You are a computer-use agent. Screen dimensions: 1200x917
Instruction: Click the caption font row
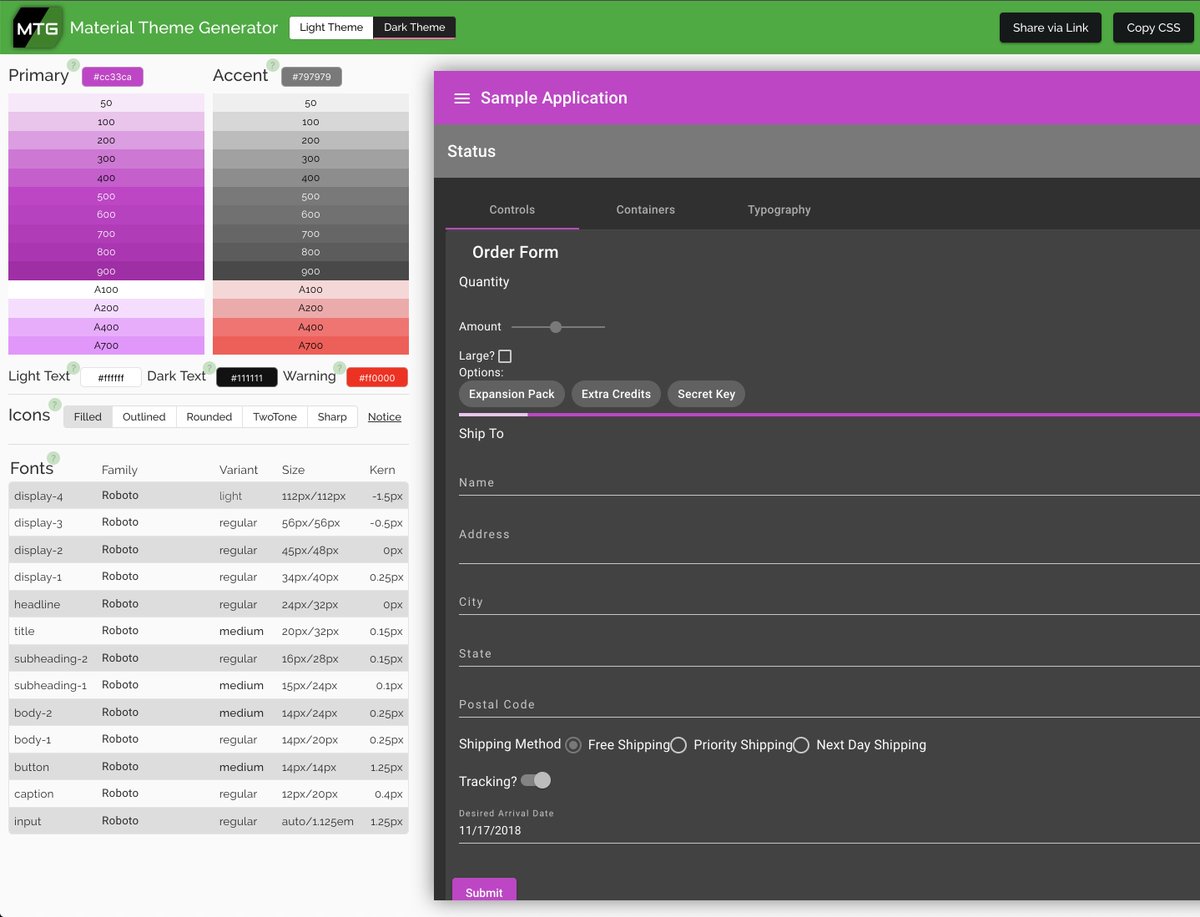[208, 794]
